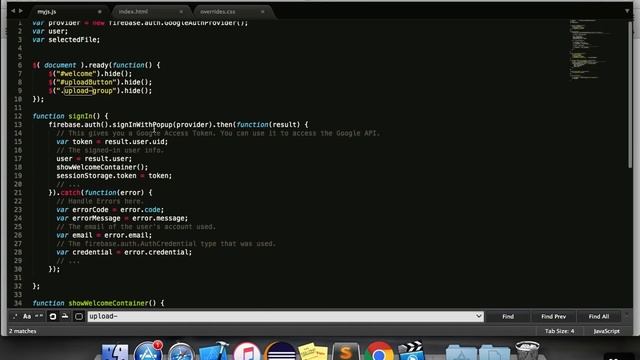
Task: Open App Store from the dock
Action: click(148, 352)
